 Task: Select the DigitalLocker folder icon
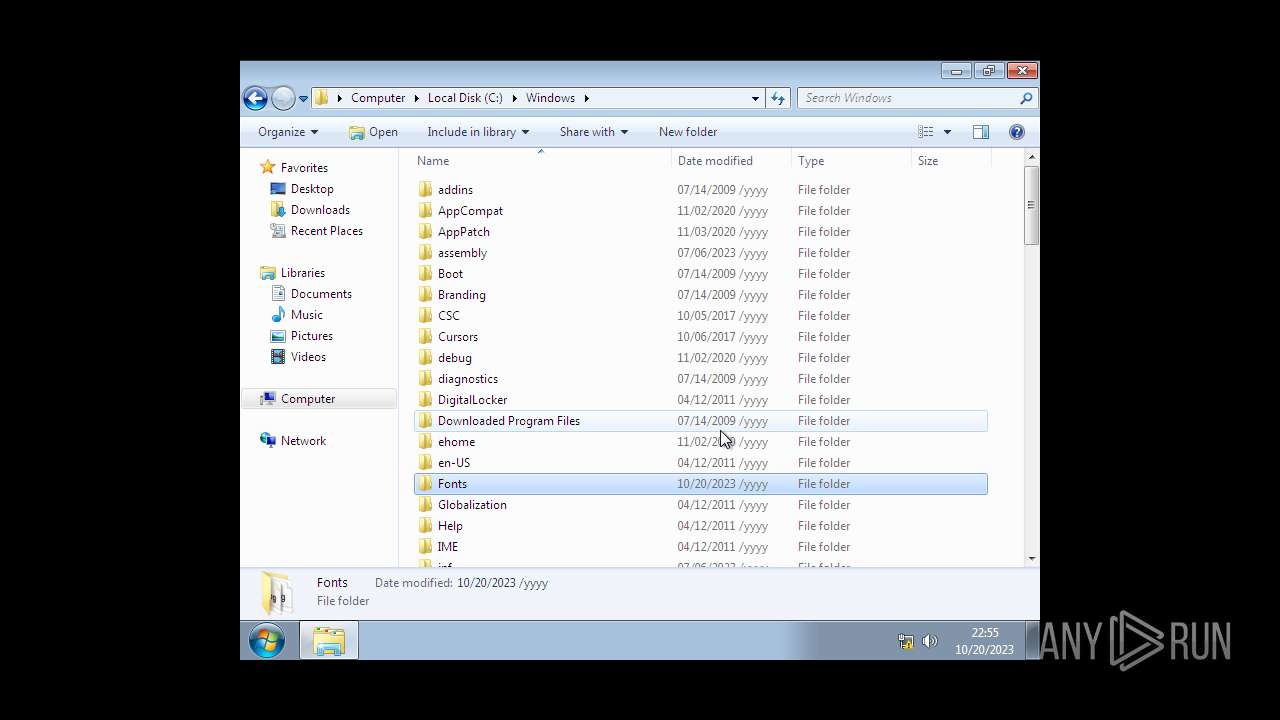425,400
